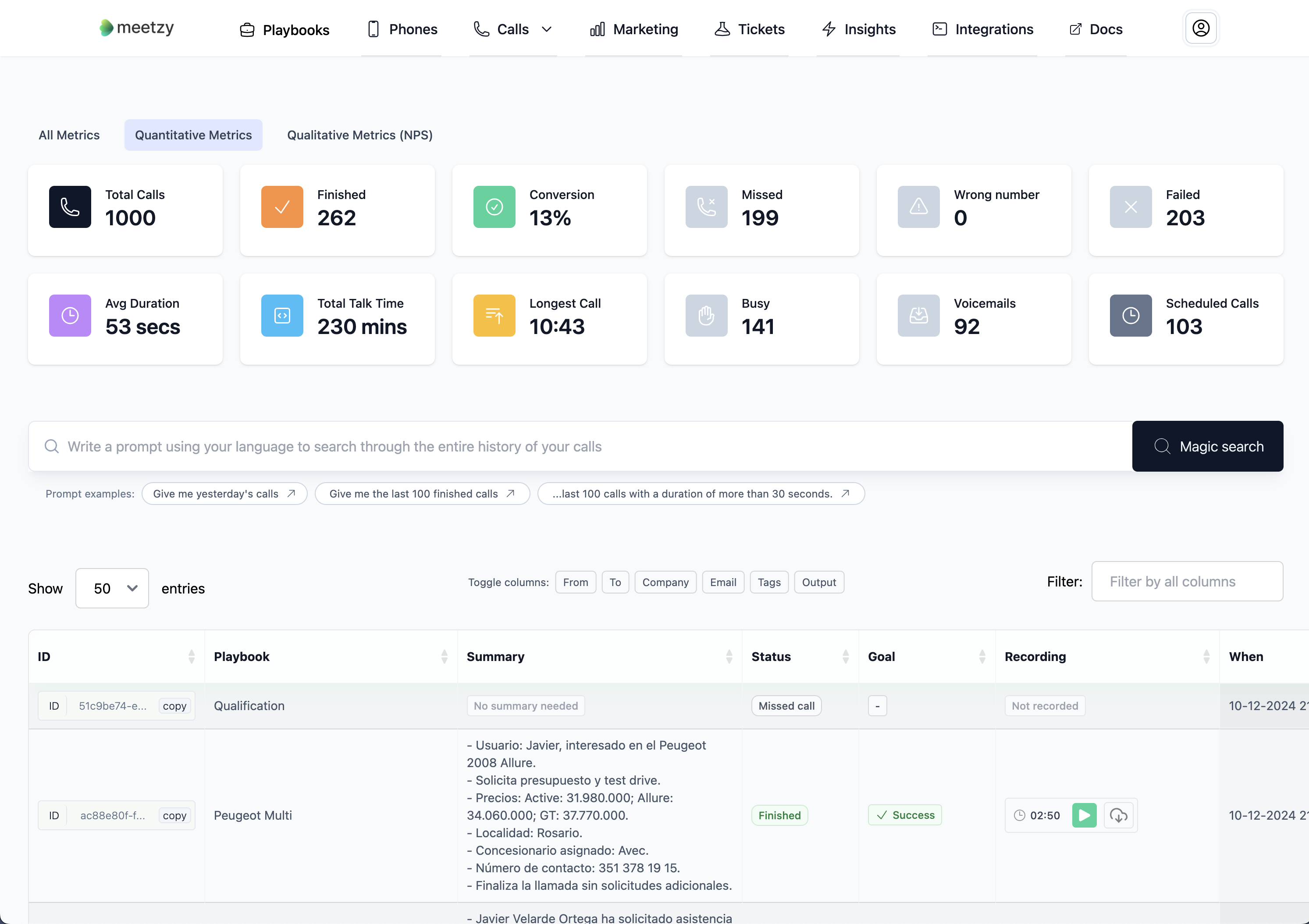Switch to Qualitative Metrics (NPS) tab
This screenshot has width=1309, height=924.
tap(360, 135)
